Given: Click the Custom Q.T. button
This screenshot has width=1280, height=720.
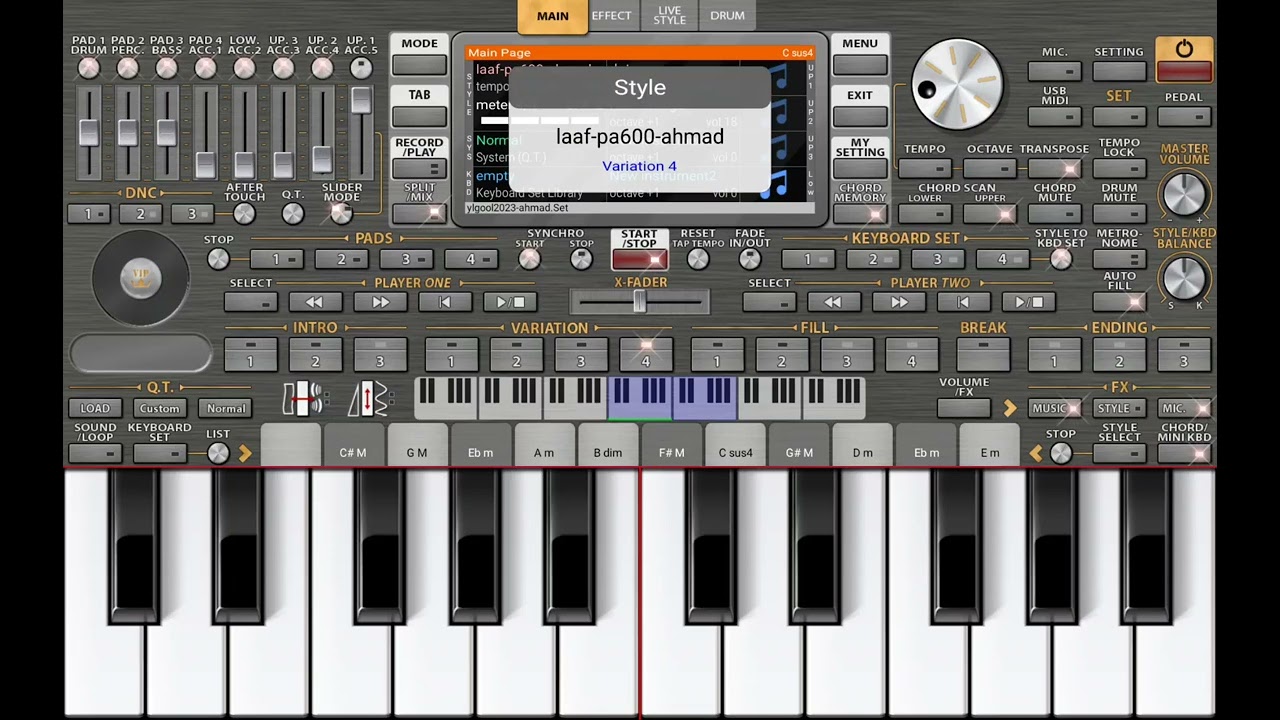Looking at the screenshot, I should coord(160,408).
